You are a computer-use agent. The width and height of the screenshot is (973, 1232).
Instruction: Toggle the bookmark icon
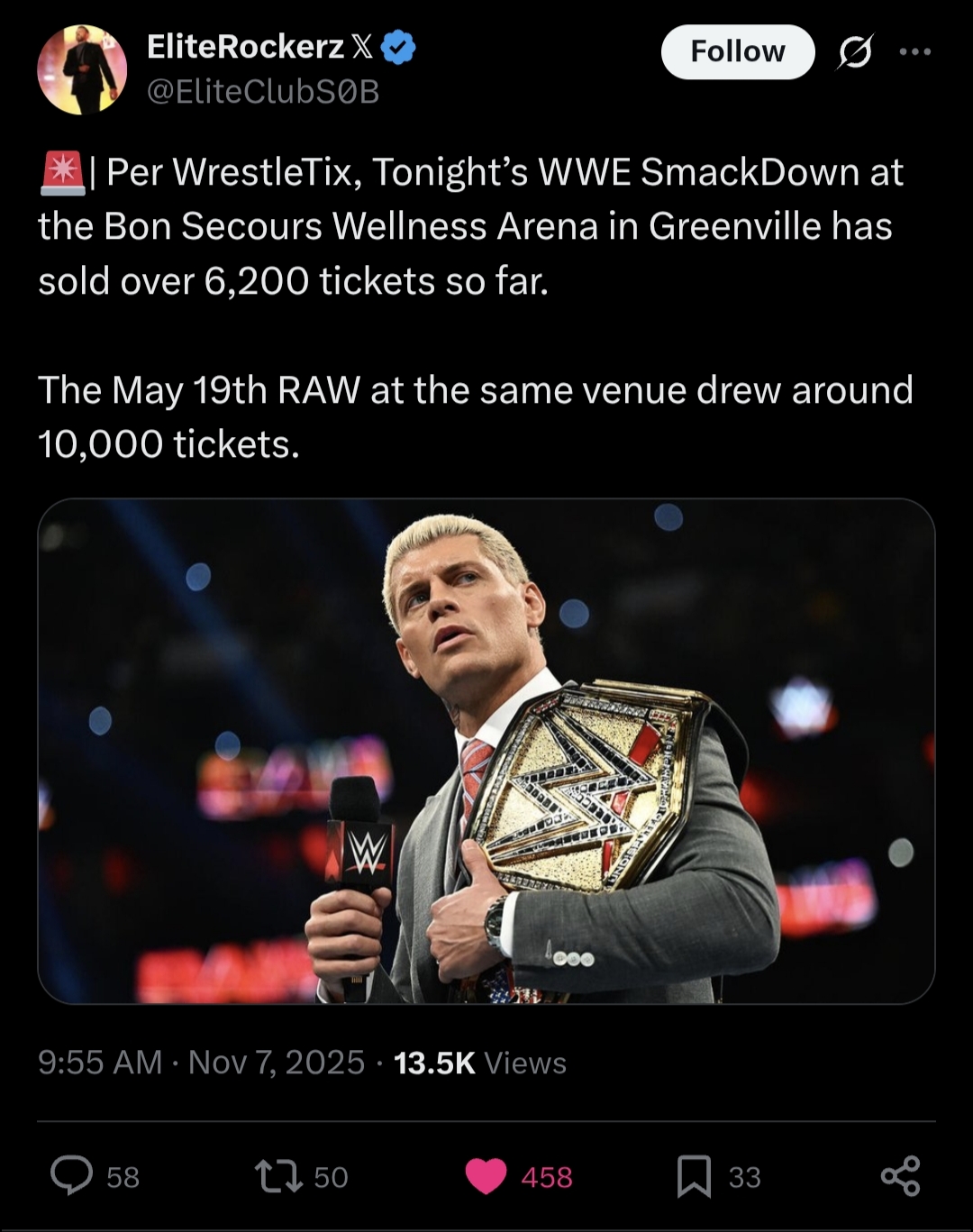point(694,1176)
